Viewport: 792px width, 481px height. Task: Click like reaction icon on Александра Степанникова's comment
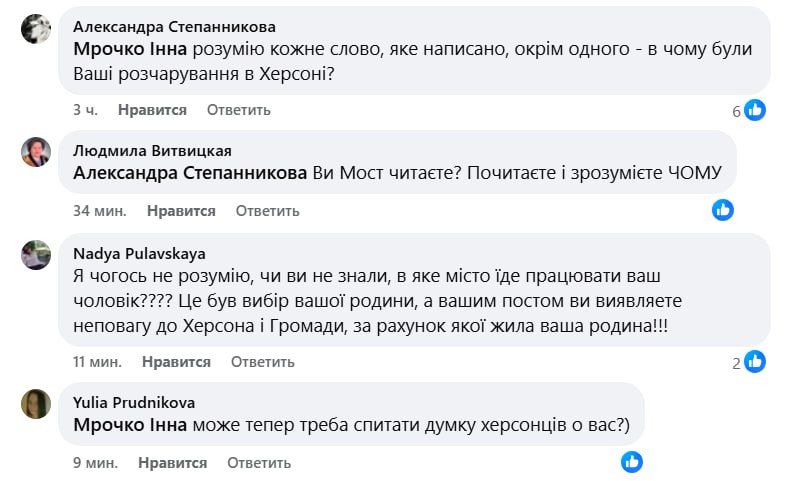click(755, 110)
